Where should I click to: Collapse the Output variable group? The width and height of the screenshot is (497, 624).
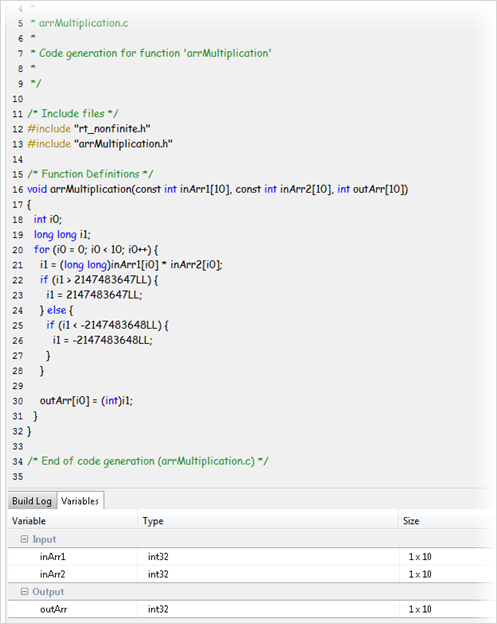(x=24, y=591)
